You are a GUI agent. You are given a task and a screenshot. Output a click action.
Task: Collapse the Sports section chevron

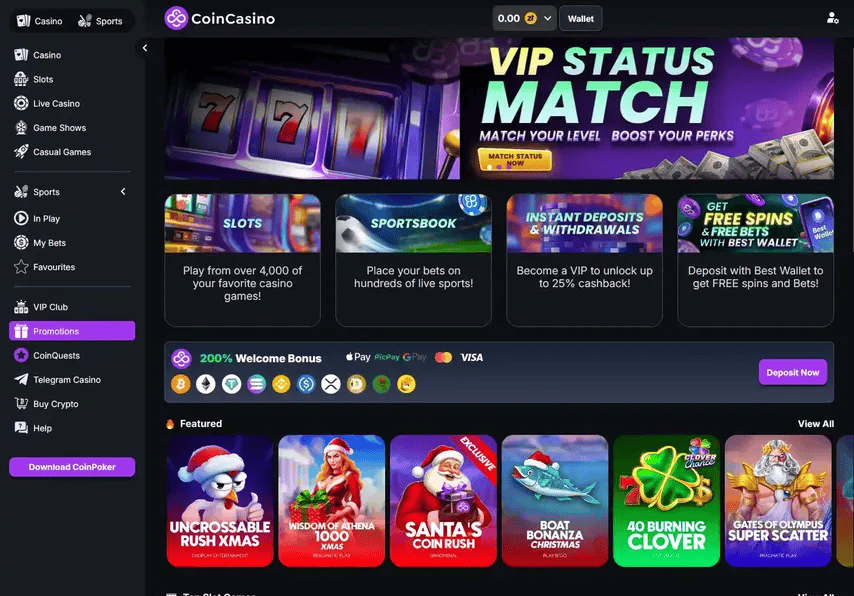click(x=123, y=192)
